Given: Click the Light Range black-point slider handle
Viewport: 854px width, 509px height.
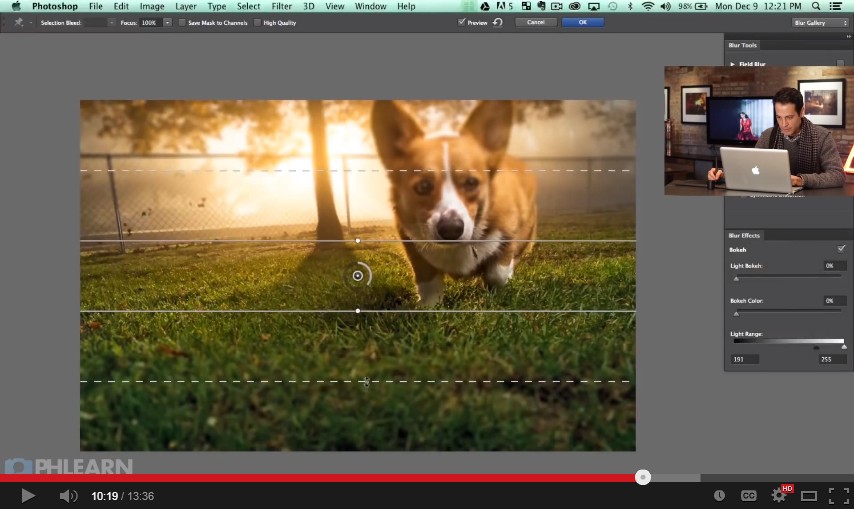Looking at the screenshot, I should pyautogui.click(x=816, y=347).
